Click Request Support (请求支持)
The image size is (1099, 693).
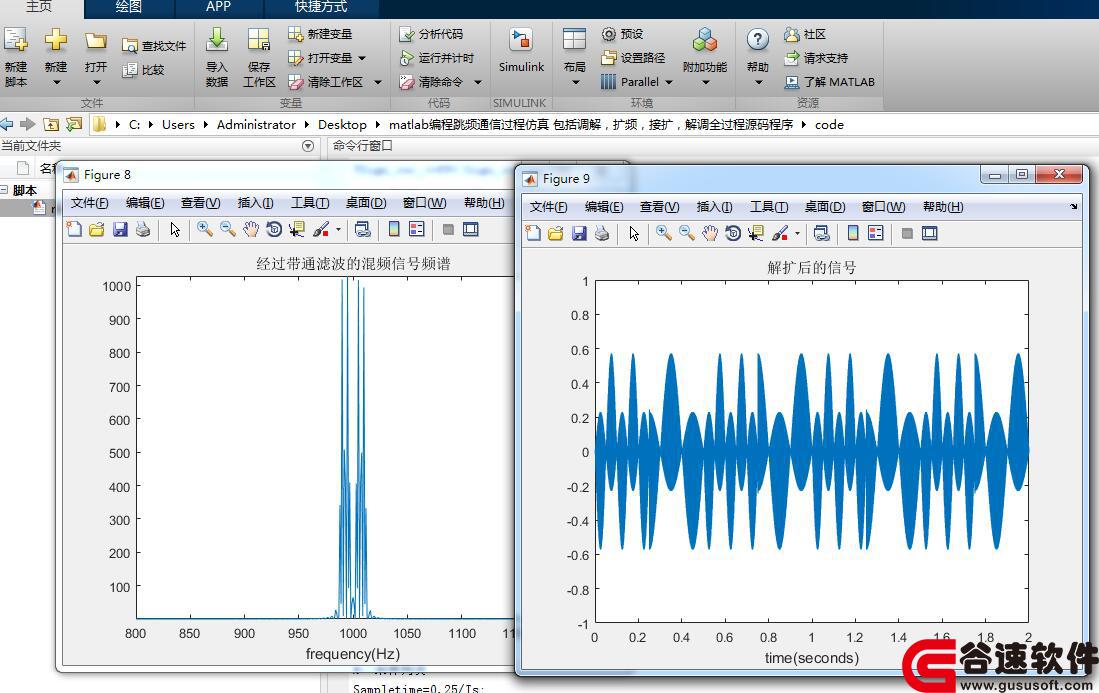point(816,57)
